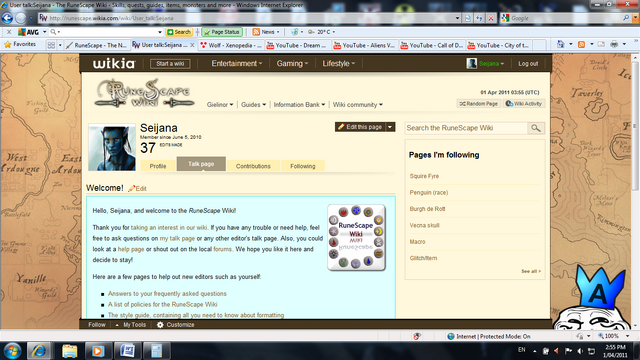Click the RuneScape Wiki logo
This screenshot has width=640, height=360.
point(144,93)
